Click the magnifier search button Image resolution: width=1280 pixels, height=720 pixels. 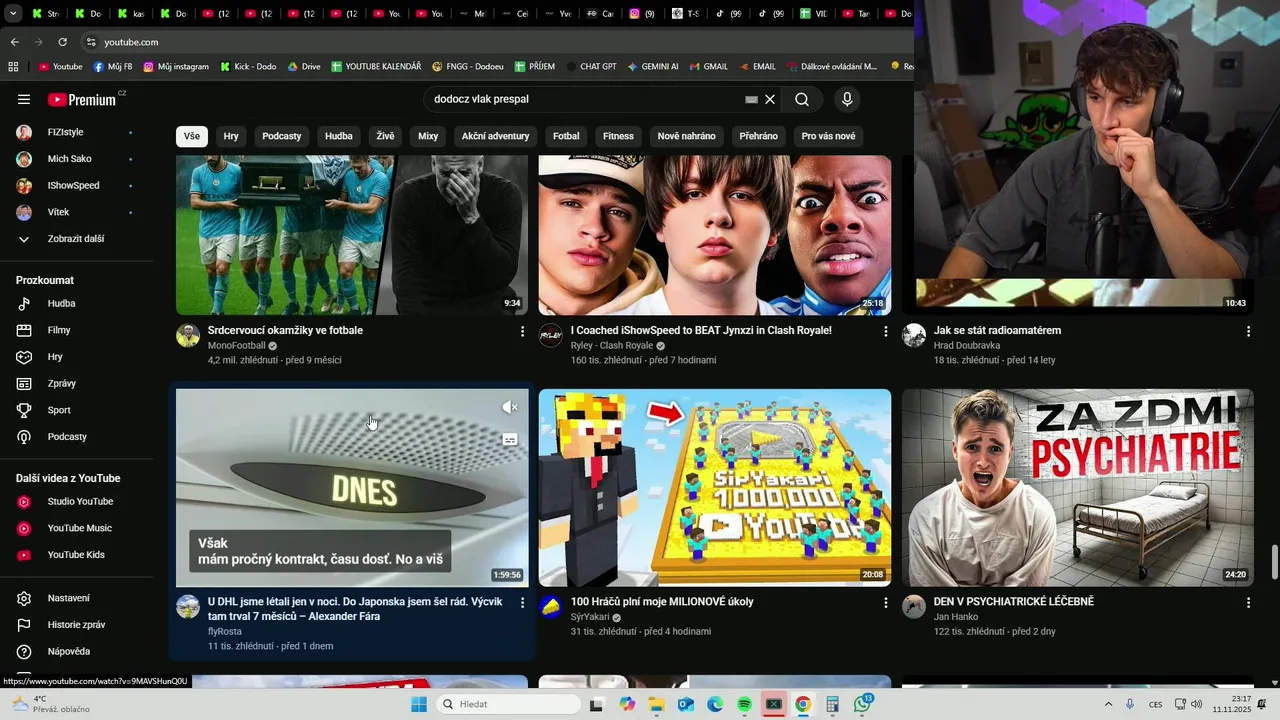tap(802, 99)
